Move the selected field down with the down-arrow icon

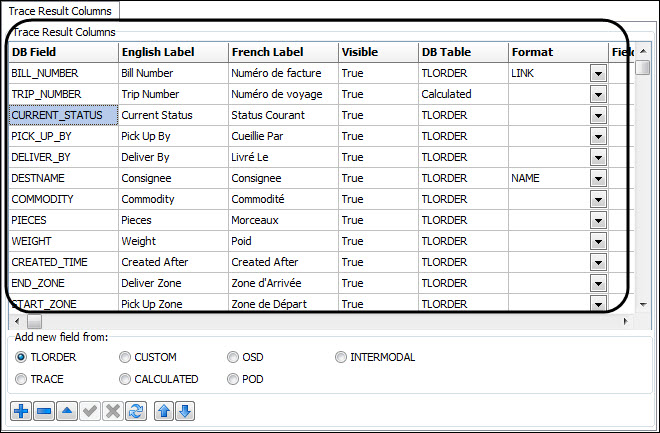click(x=186, y=411)
